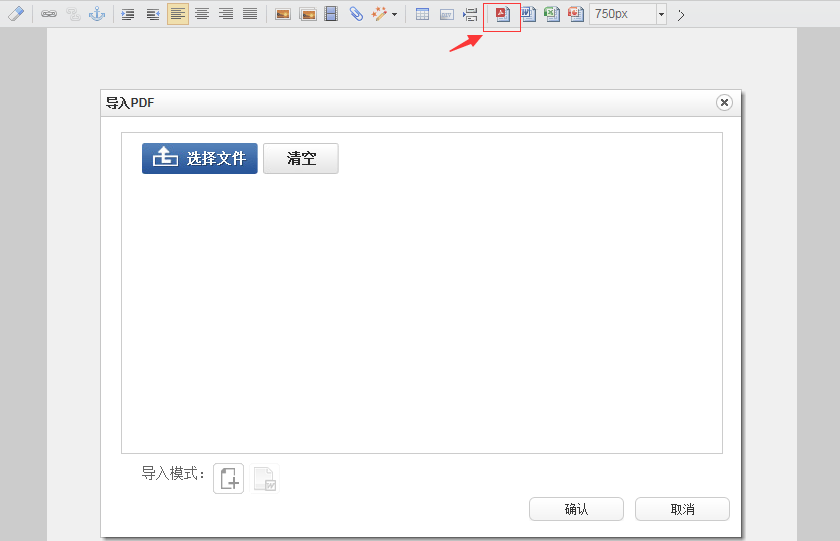Toggle center text alignment
Screen dimensions: 840x541
click(x=202, y=14)
